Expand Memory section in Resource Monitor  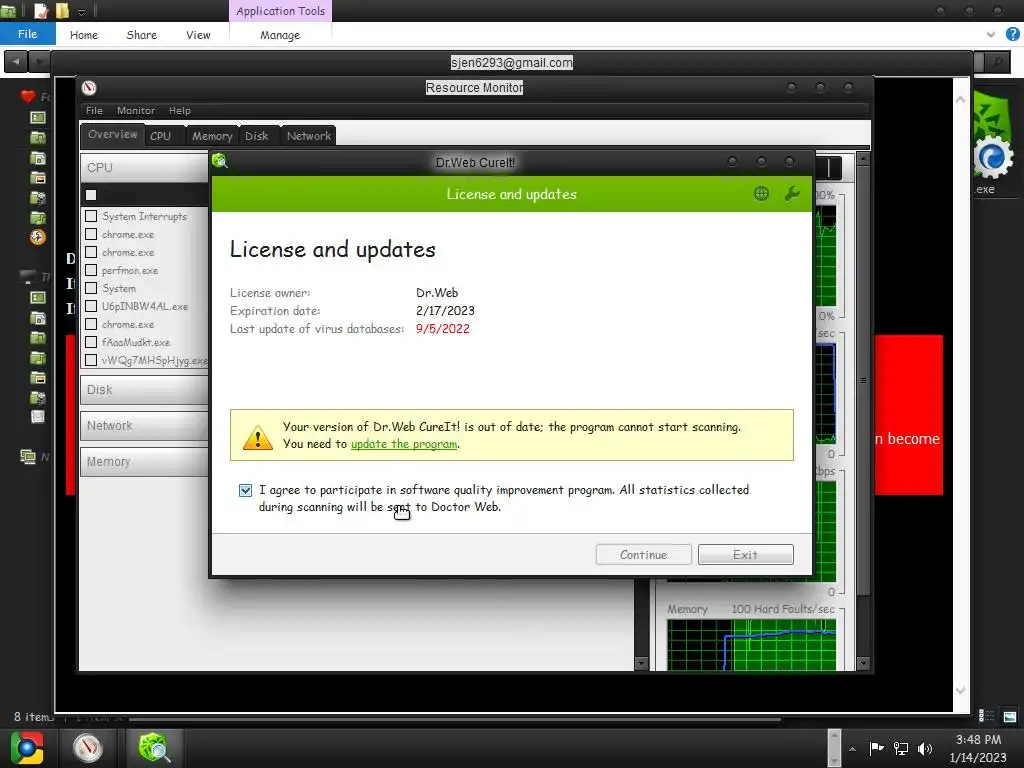(144, 462)
